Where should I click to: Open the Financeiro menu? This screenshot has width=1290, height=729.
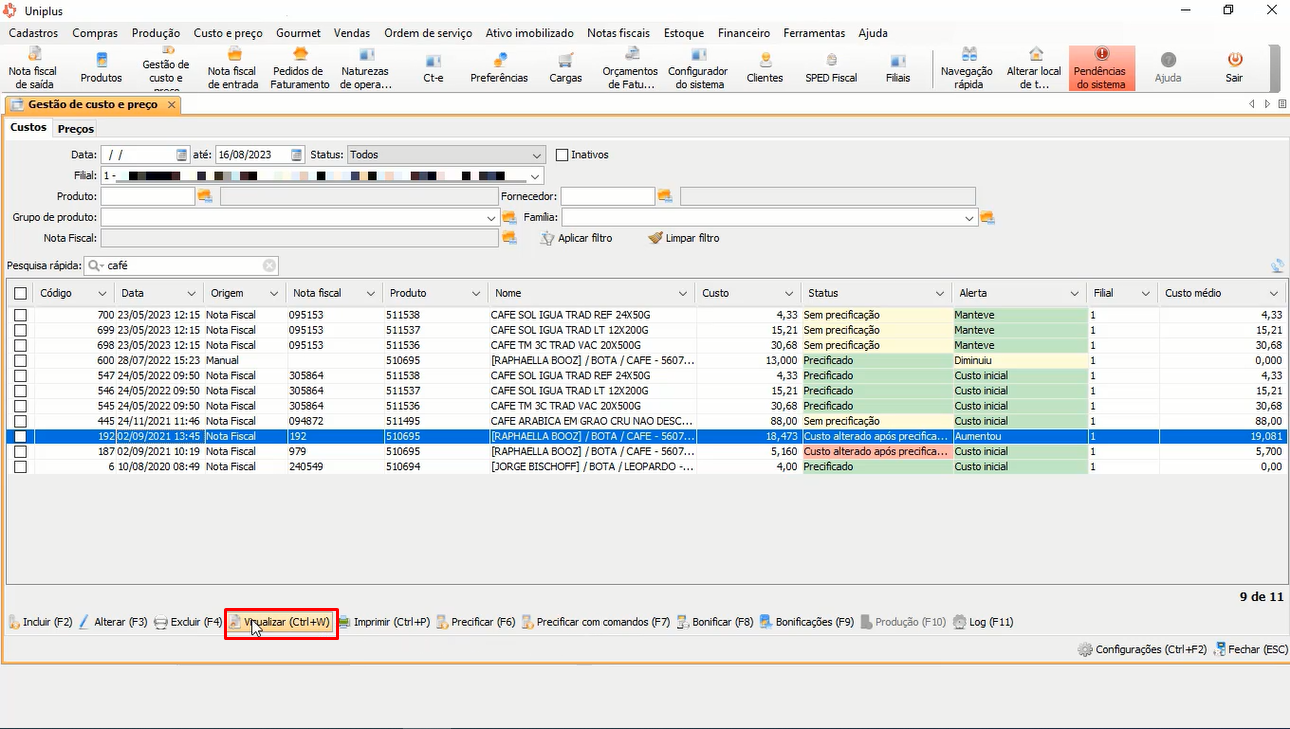pos(744,33)
